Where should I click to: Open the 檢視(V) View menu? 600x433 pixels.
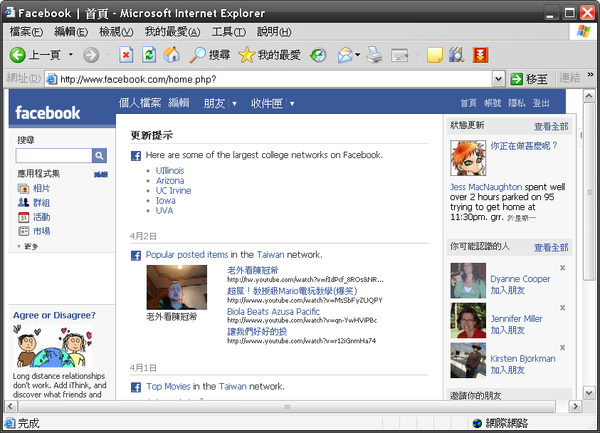point(116,32)
